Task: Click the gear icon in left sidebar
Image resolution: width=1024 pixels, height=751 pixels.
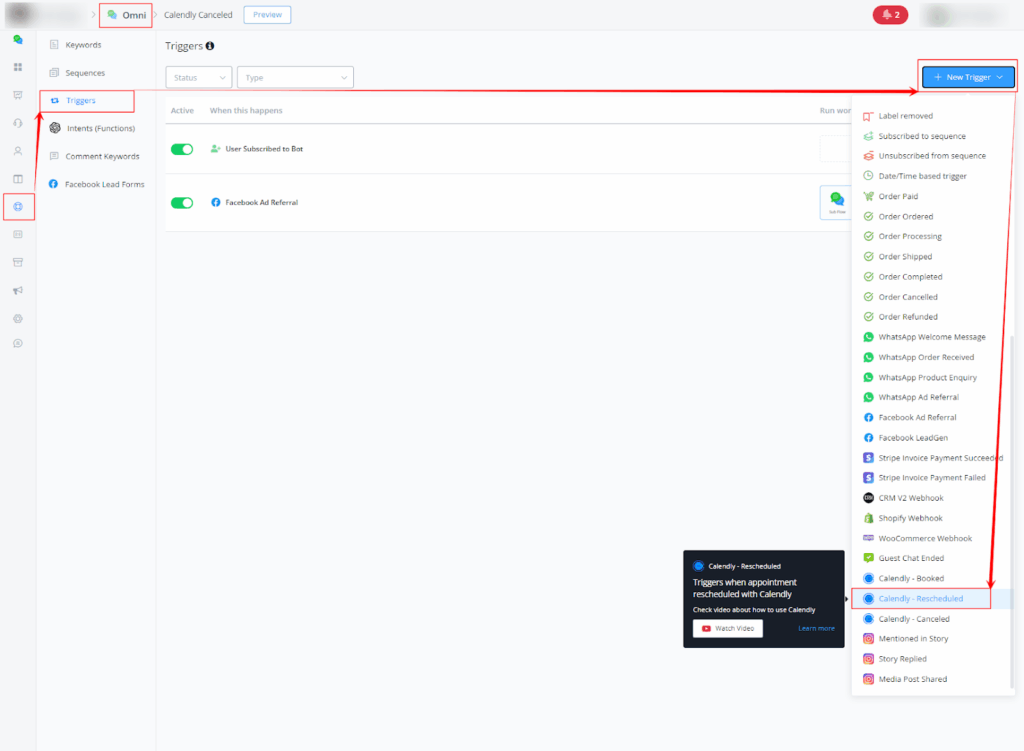Action: 18,319
